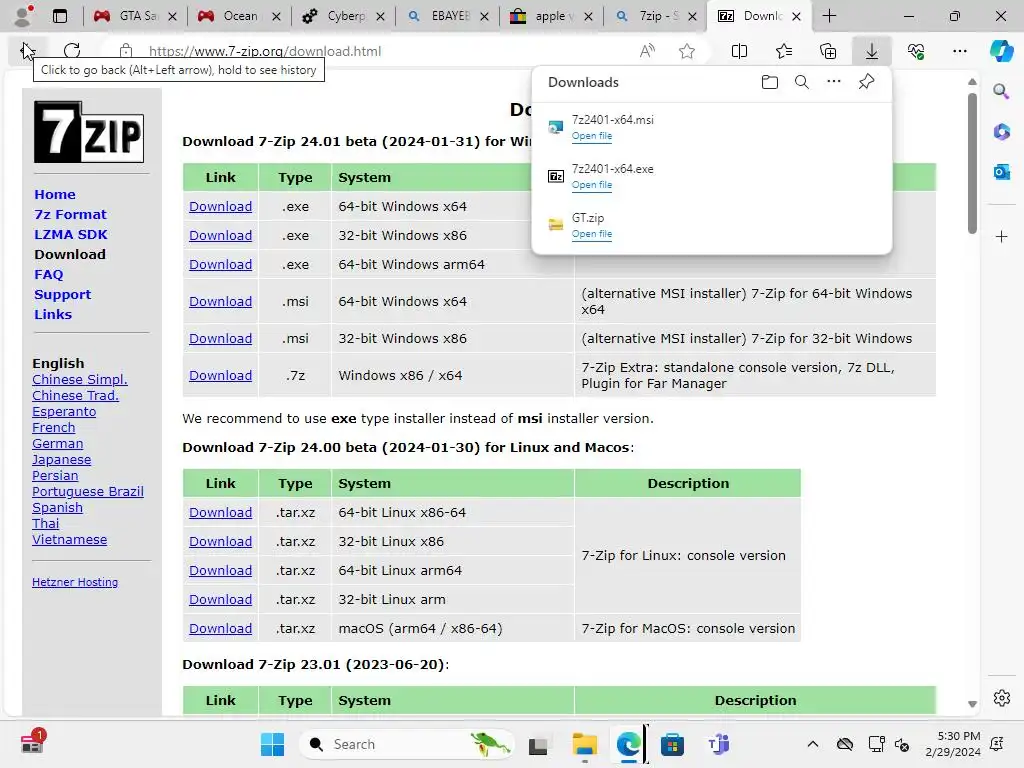The height and width of the screenshot is (768, 1024).
Task: Open the Support page
Action: tap(63, 295)
